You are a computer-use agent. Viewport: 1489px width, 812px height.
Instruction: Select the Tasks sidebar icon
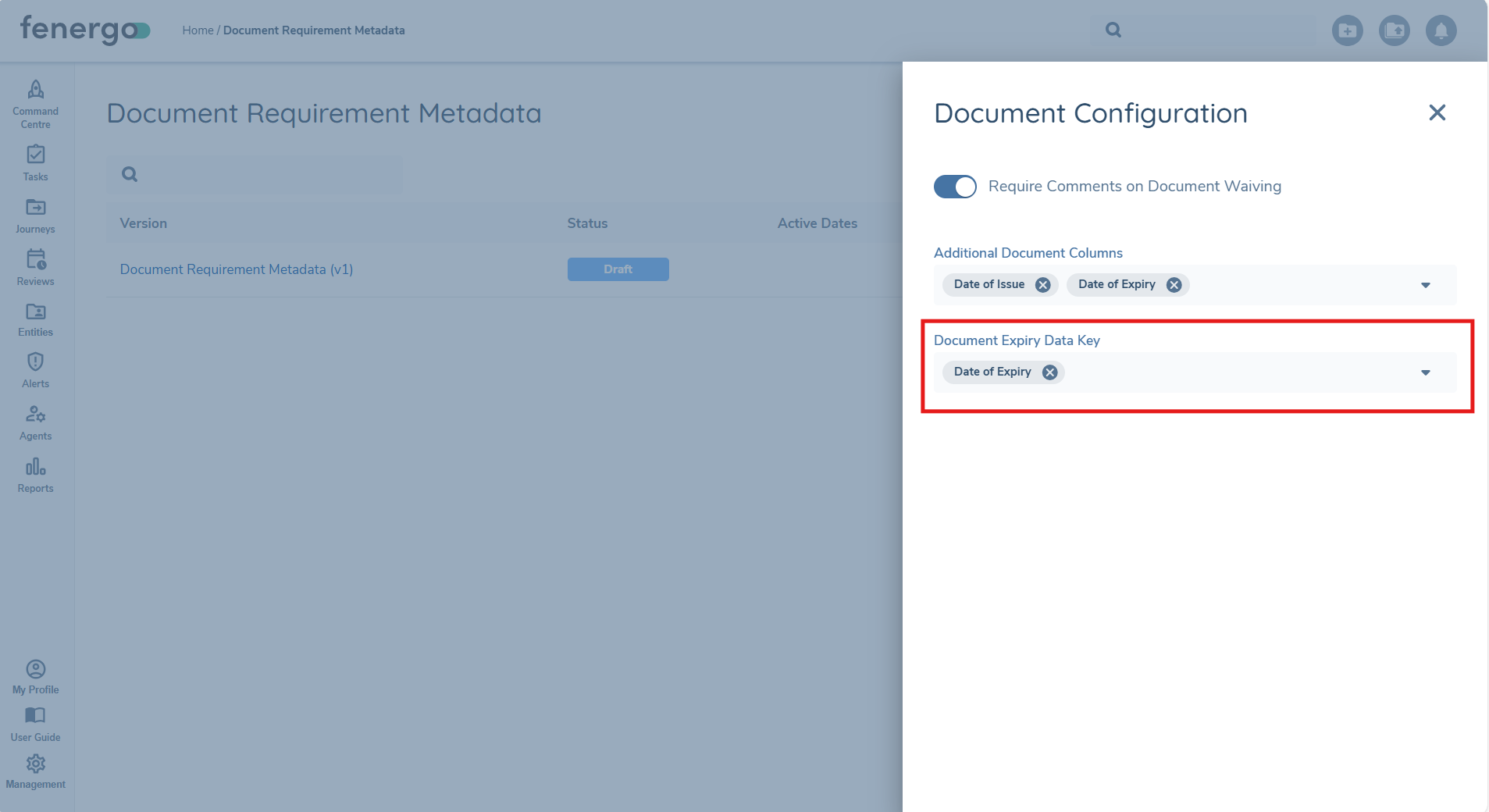pos(35,160)
